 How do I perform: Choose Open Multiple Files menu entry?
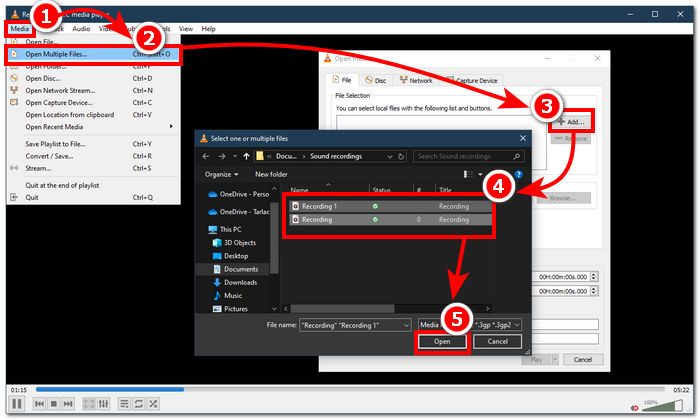(x=94, y=54)
